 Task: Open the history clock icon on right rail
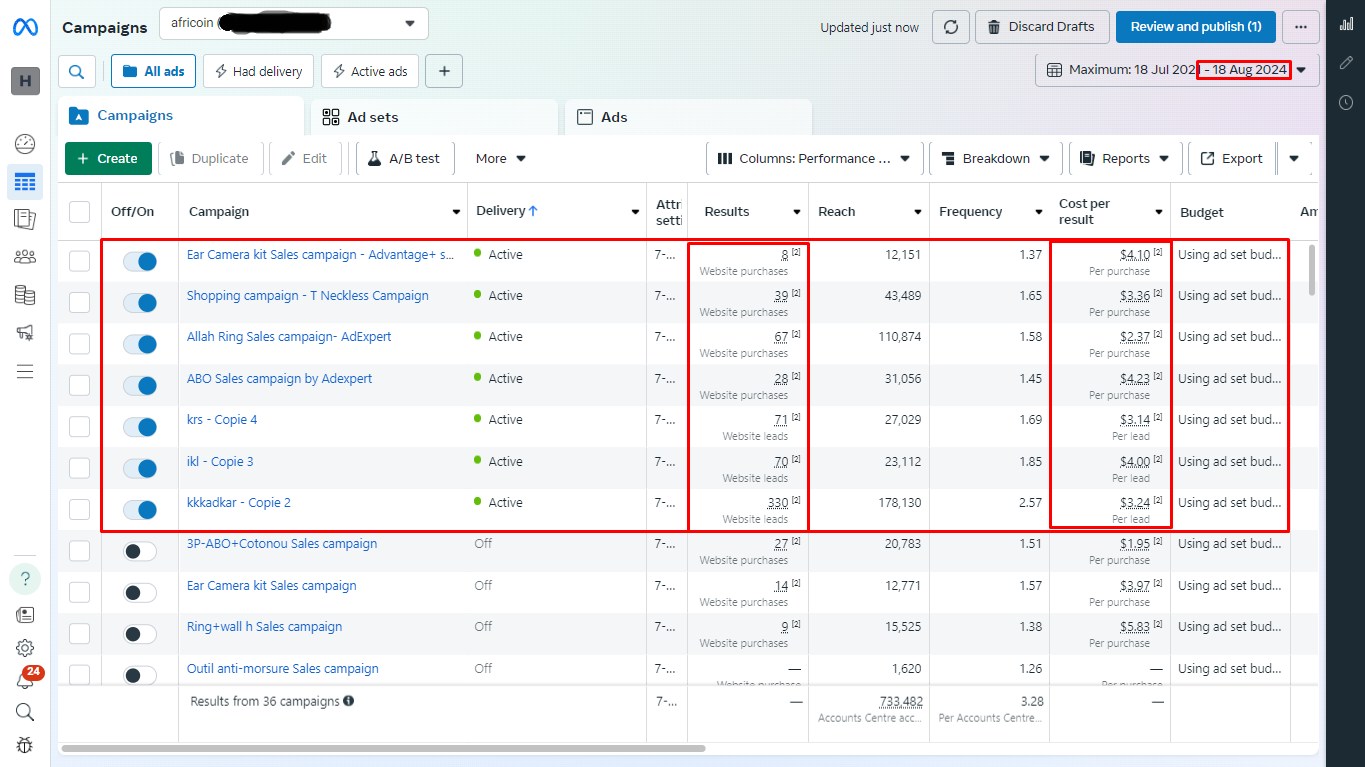[x=1346, y=102]
